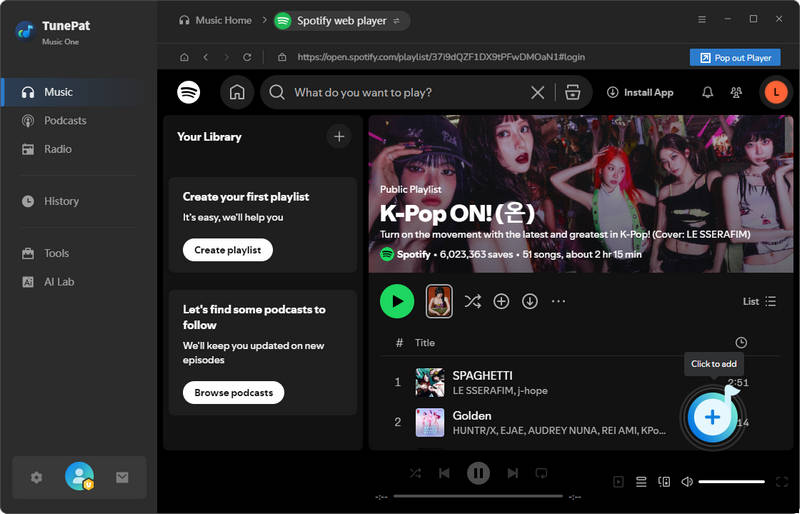This screenshot has height=514, width=800.
Task: Open Spotify notifications bell
Action: (707, 92)
